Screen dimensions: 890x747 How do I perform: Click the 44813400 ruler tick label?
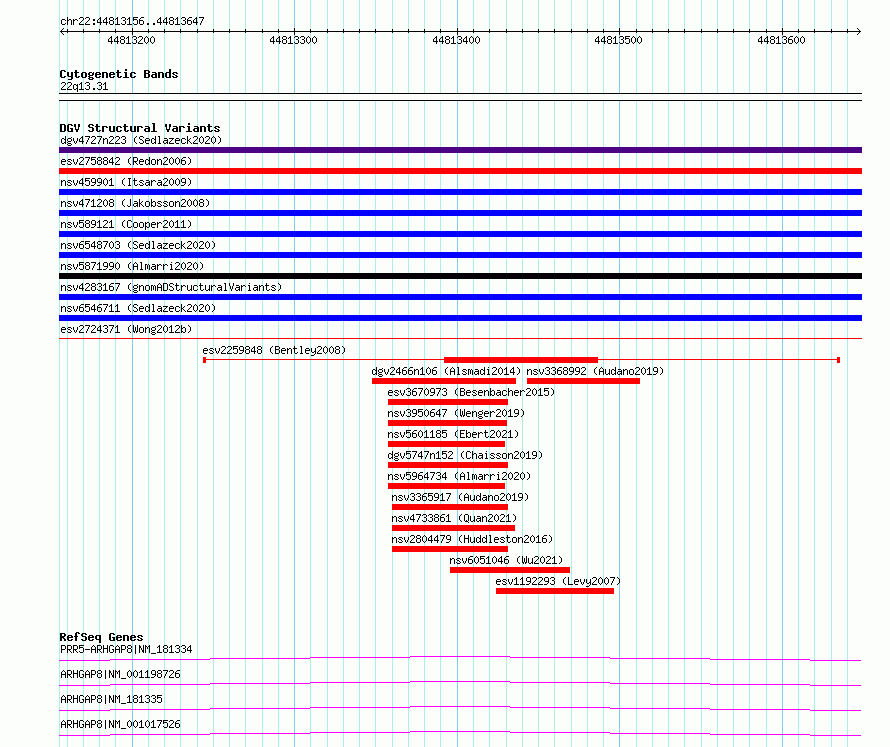pos(456,40)
